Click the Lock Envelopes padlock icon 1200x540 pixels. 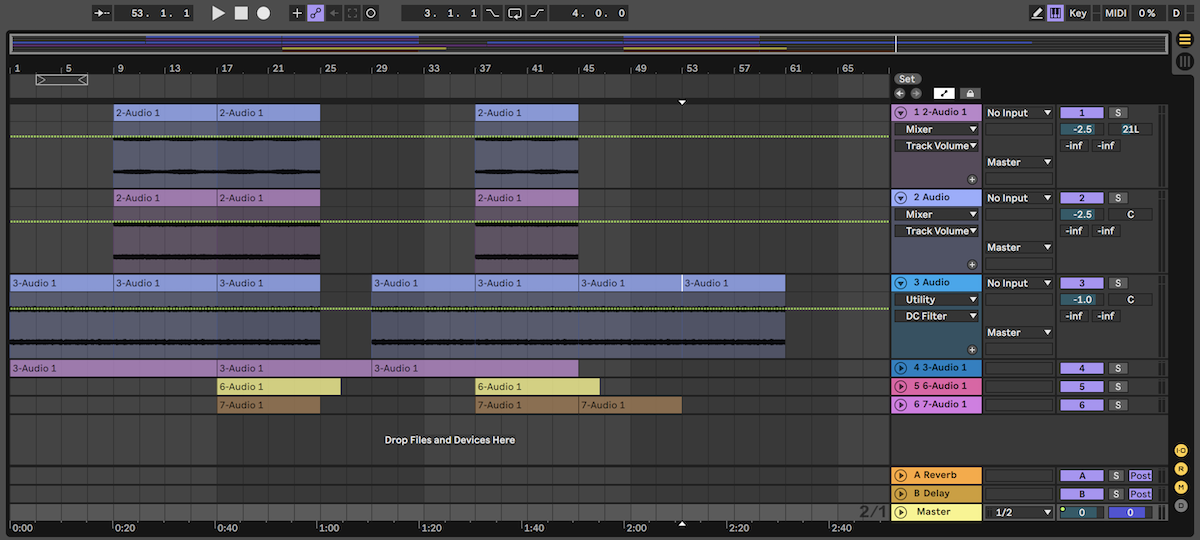(970, 93)
